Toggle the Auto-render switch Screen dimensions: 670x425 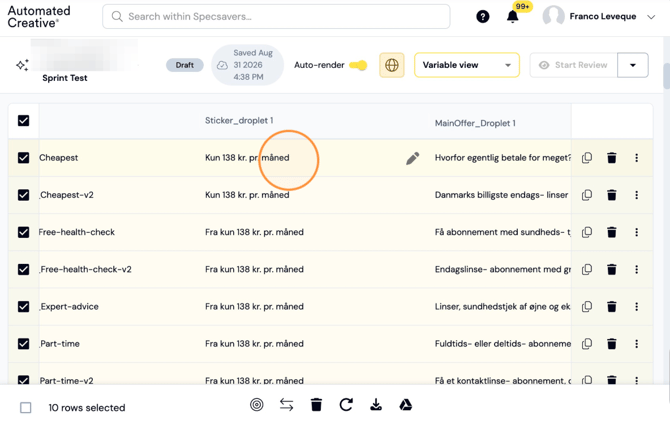358,65
